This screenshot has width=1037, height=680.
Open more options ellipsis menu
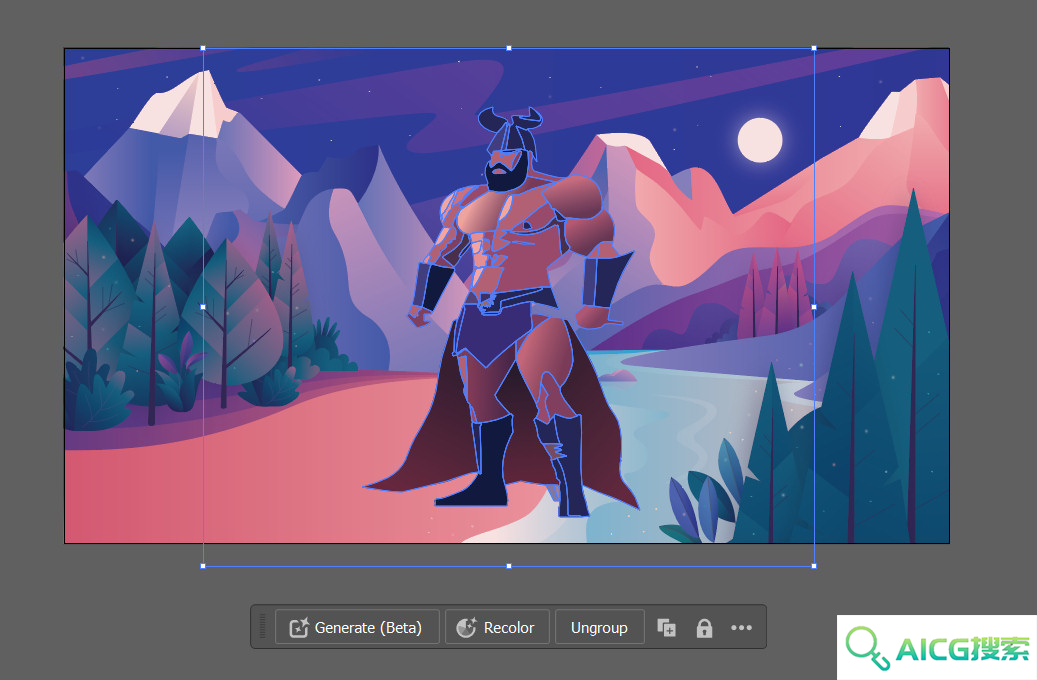click(x=741, y=627)
